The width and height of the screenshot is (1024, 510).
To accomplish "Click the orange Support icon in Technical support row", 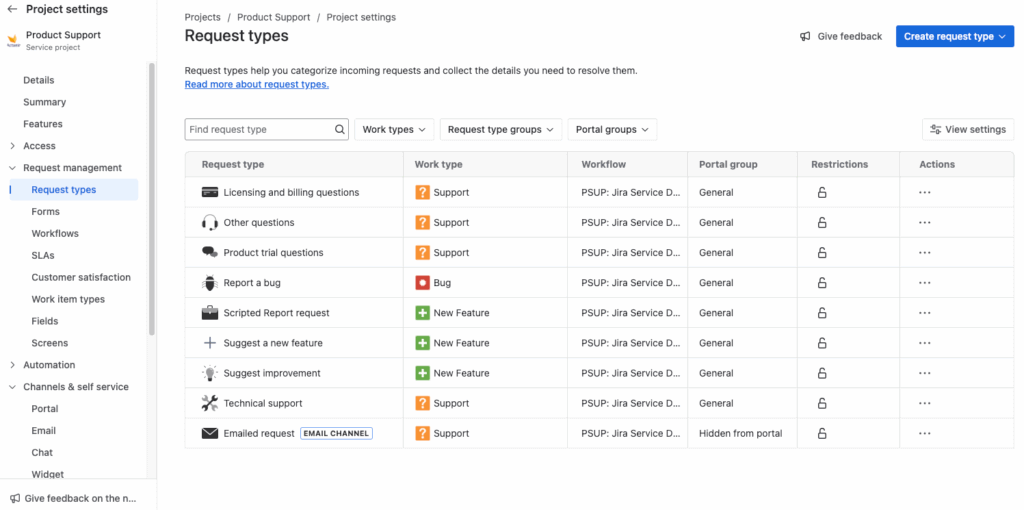I will (x=423, y=404).
